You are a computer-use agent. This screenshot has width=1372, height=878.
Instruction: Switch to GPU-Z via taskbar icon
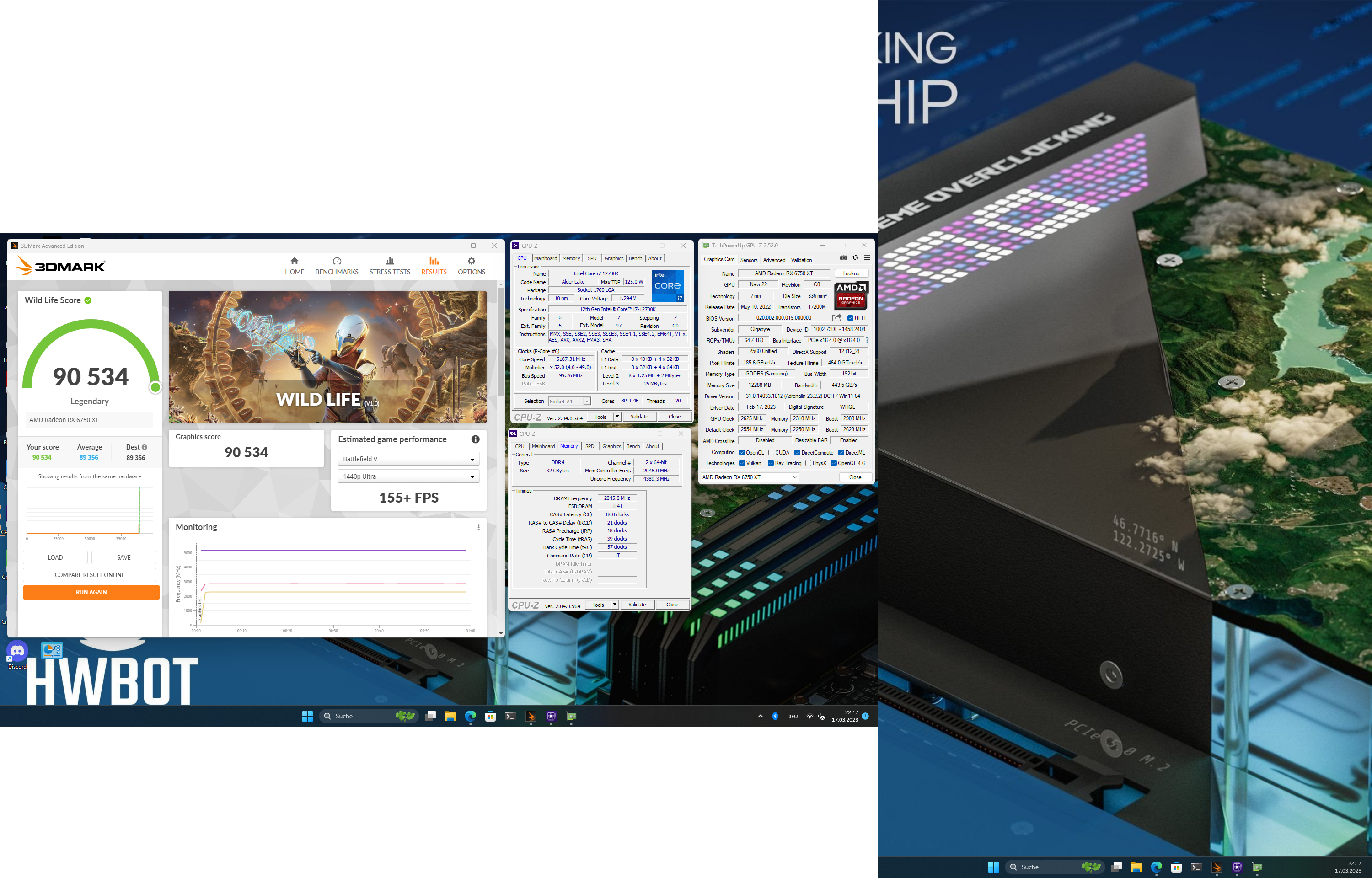click(571, 716)
